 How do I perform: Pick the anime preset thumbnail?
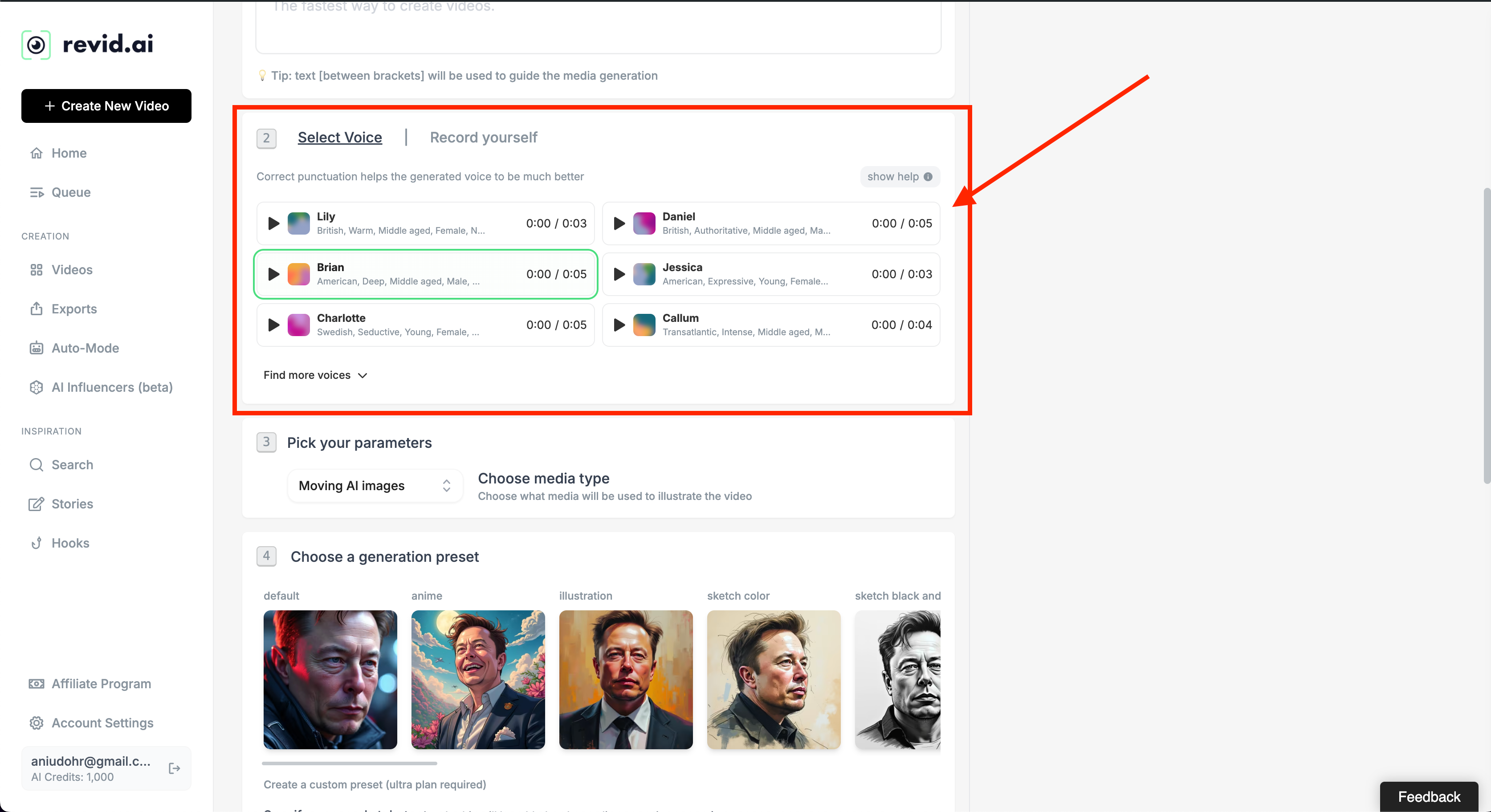(477, 679)
